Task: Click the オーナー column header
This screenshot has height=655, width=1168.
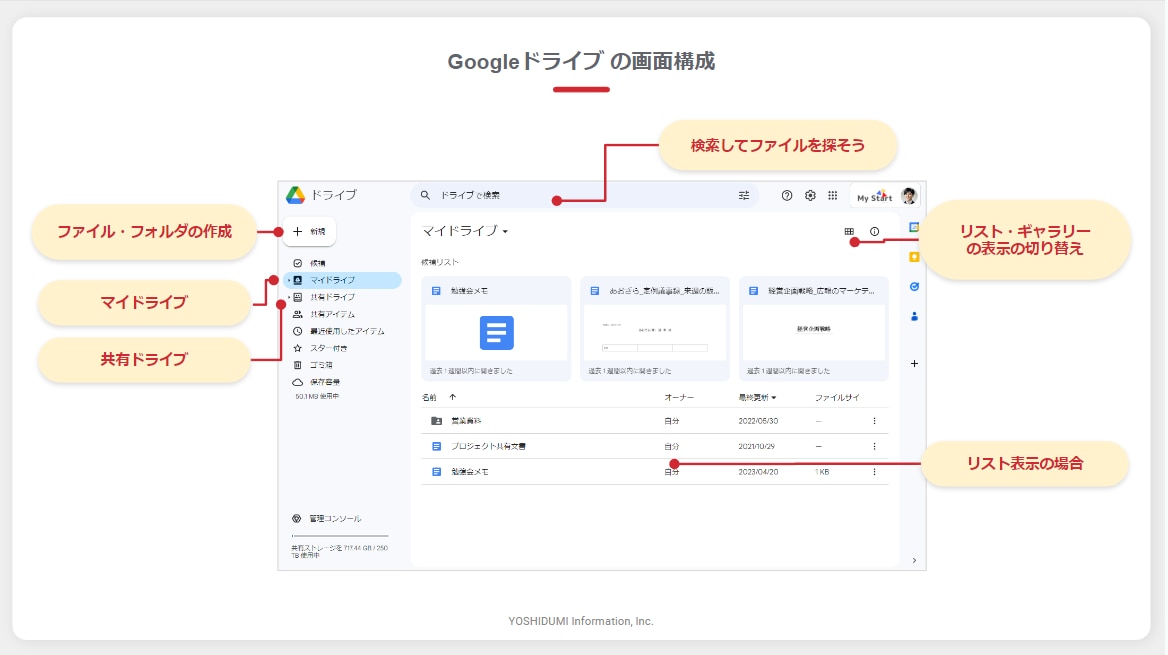Action: (x=679, y=398)
